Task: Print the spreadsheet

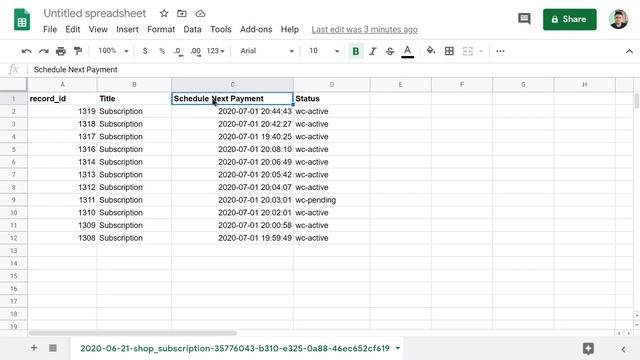Action: click(x=61, y=51)
